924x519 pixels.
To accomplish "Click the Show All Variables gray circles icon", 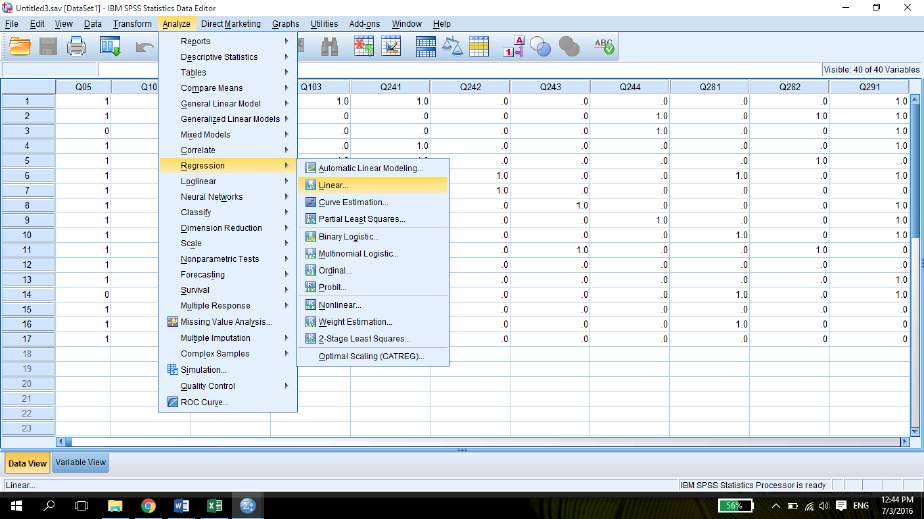I will [x=569, y=46].
